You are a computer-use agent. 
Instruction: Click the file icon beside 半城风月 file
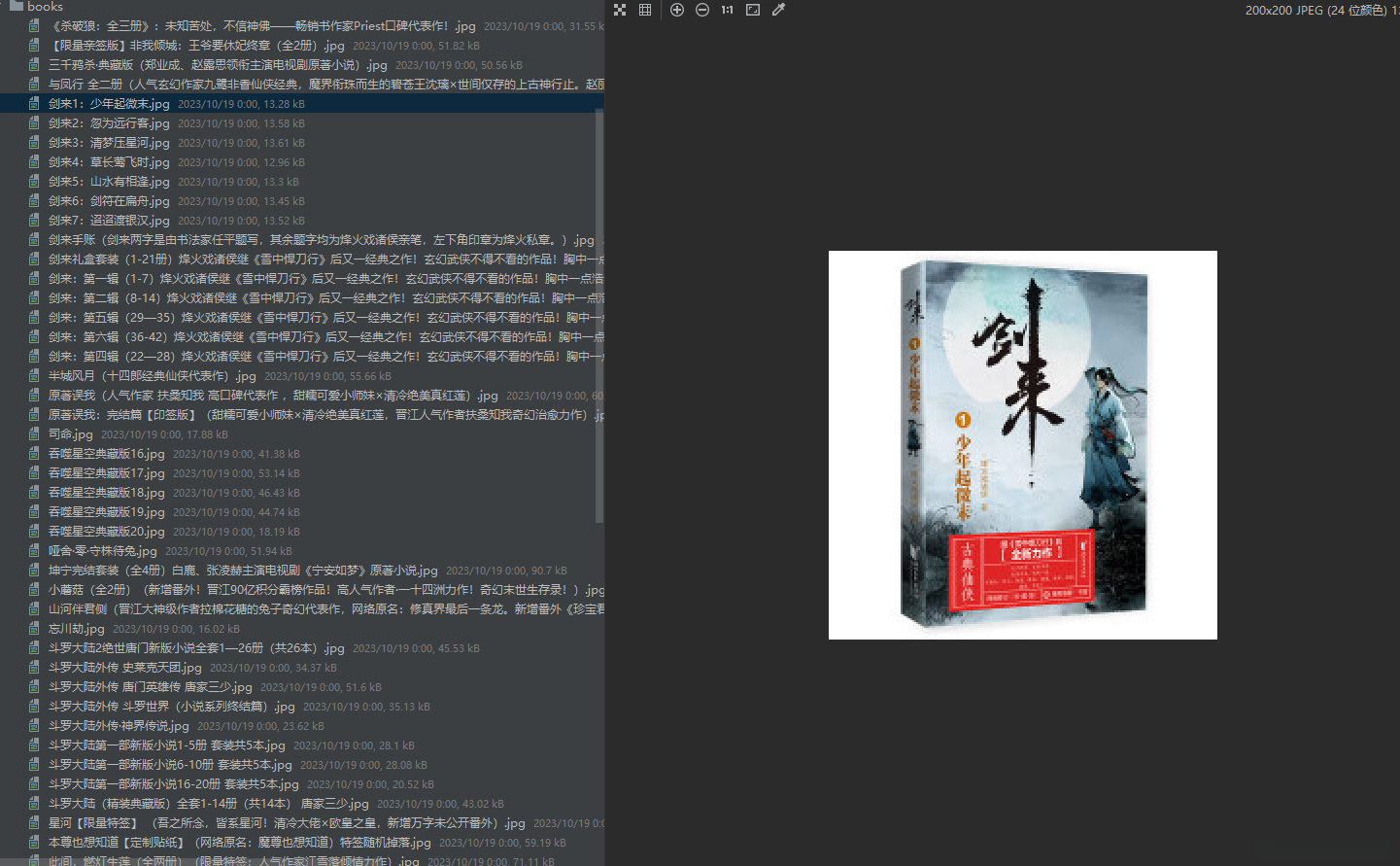34,376
